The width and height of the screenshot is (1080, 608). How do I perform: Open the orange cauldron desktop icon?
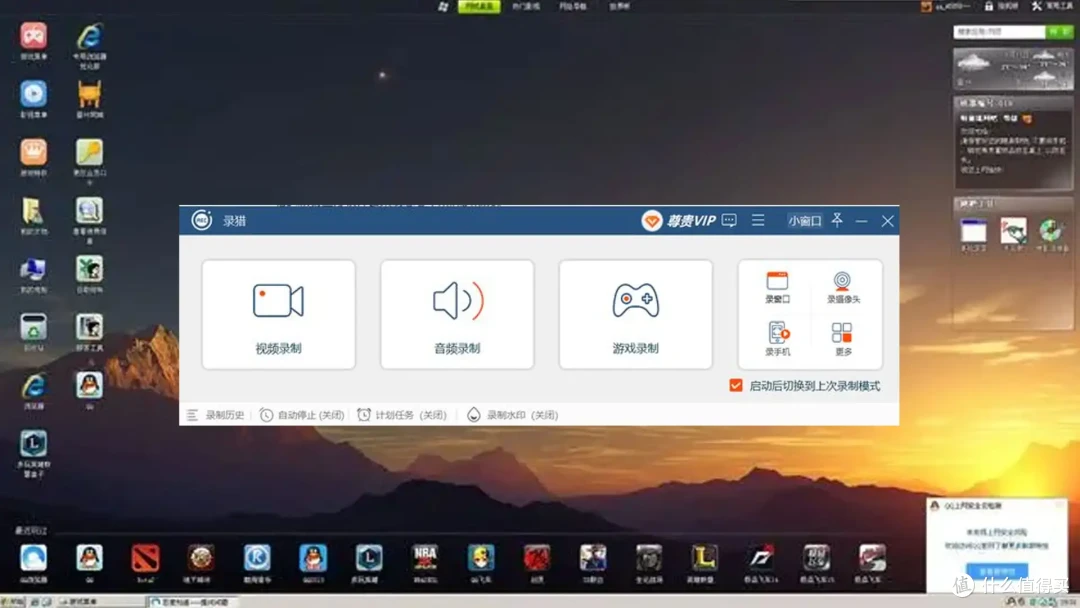[x=90, y=94]
